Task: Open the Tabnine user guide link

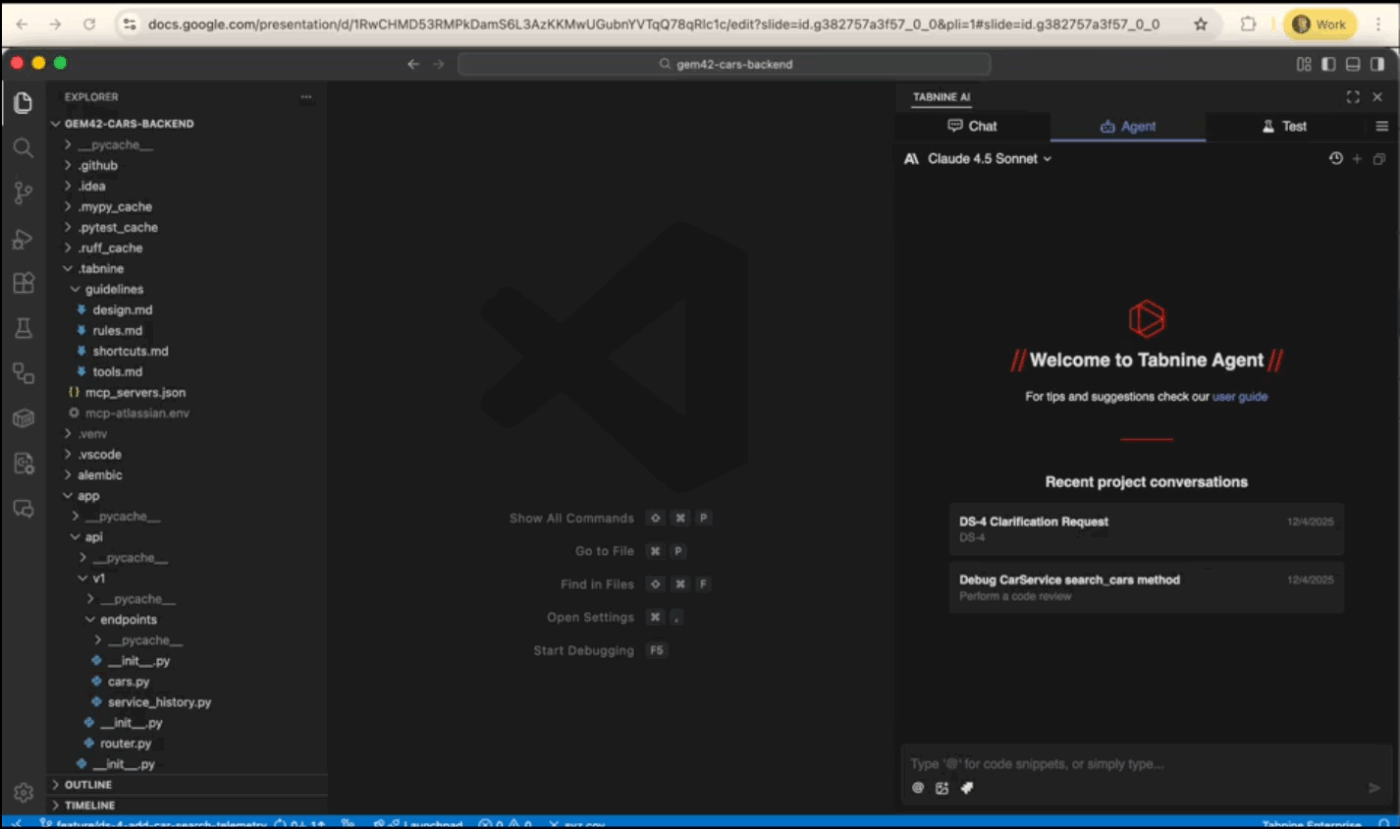Action: [x=1239, y=396]
